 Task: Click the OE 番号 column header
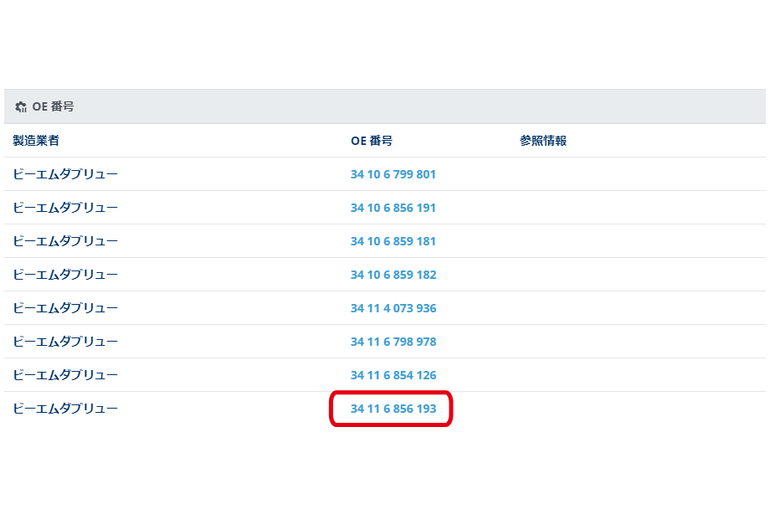click(x=371, y=141)
